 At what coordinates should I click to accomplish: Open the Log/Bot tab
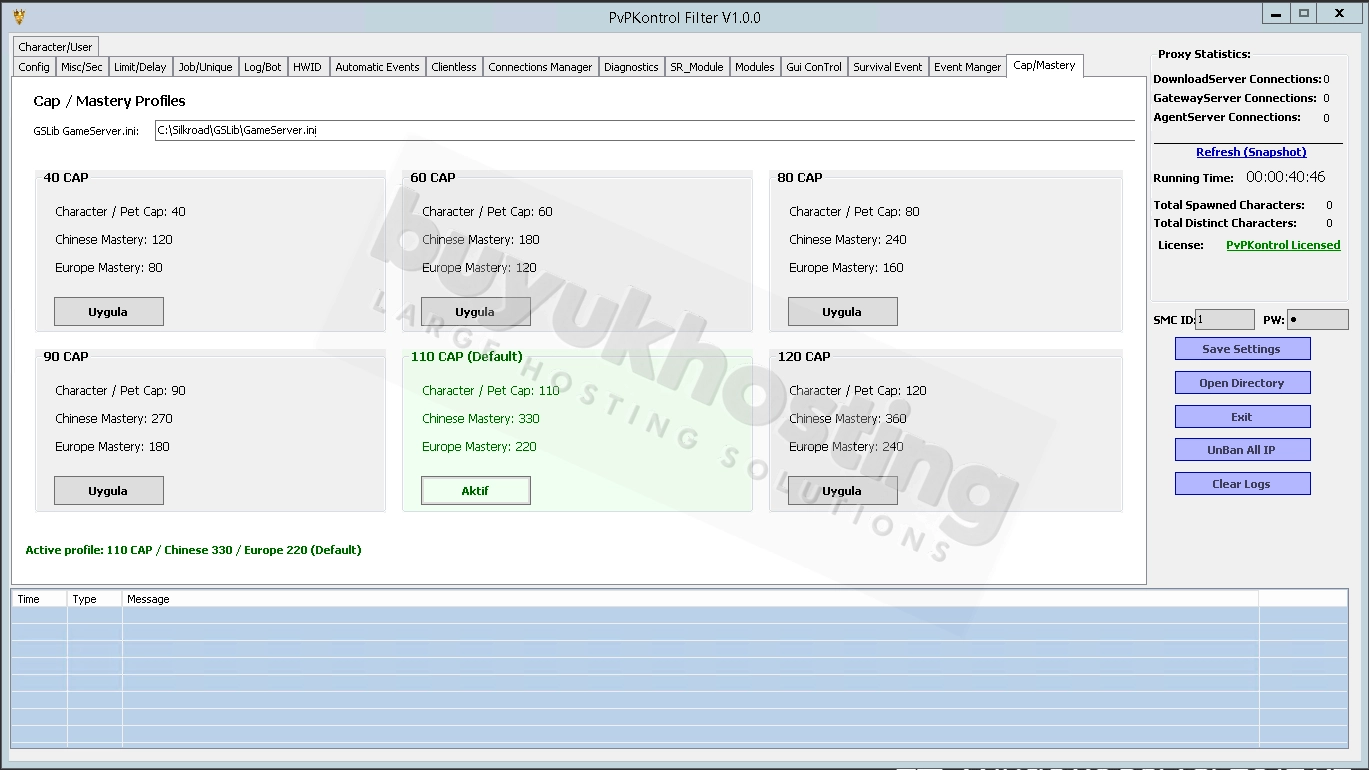click(263, 67)
